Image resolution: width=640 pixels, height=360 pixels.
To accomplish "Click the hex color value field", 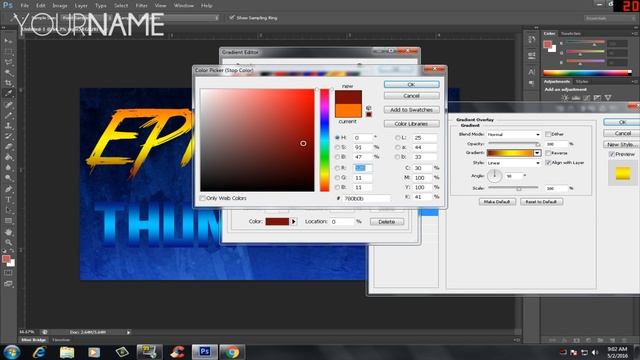I will coord(367,198).
